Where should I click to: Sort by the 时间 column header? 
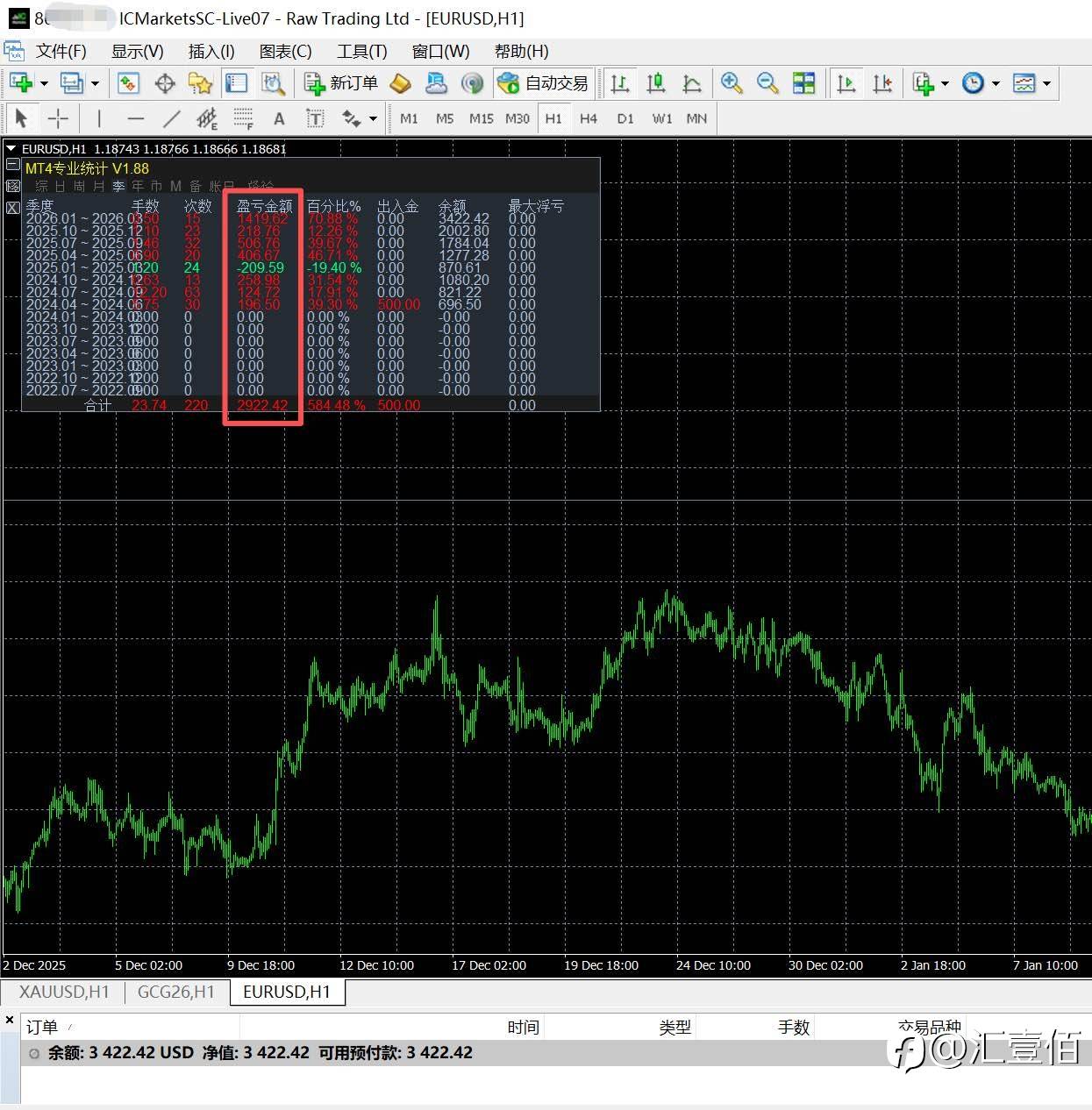[523, 1027]
